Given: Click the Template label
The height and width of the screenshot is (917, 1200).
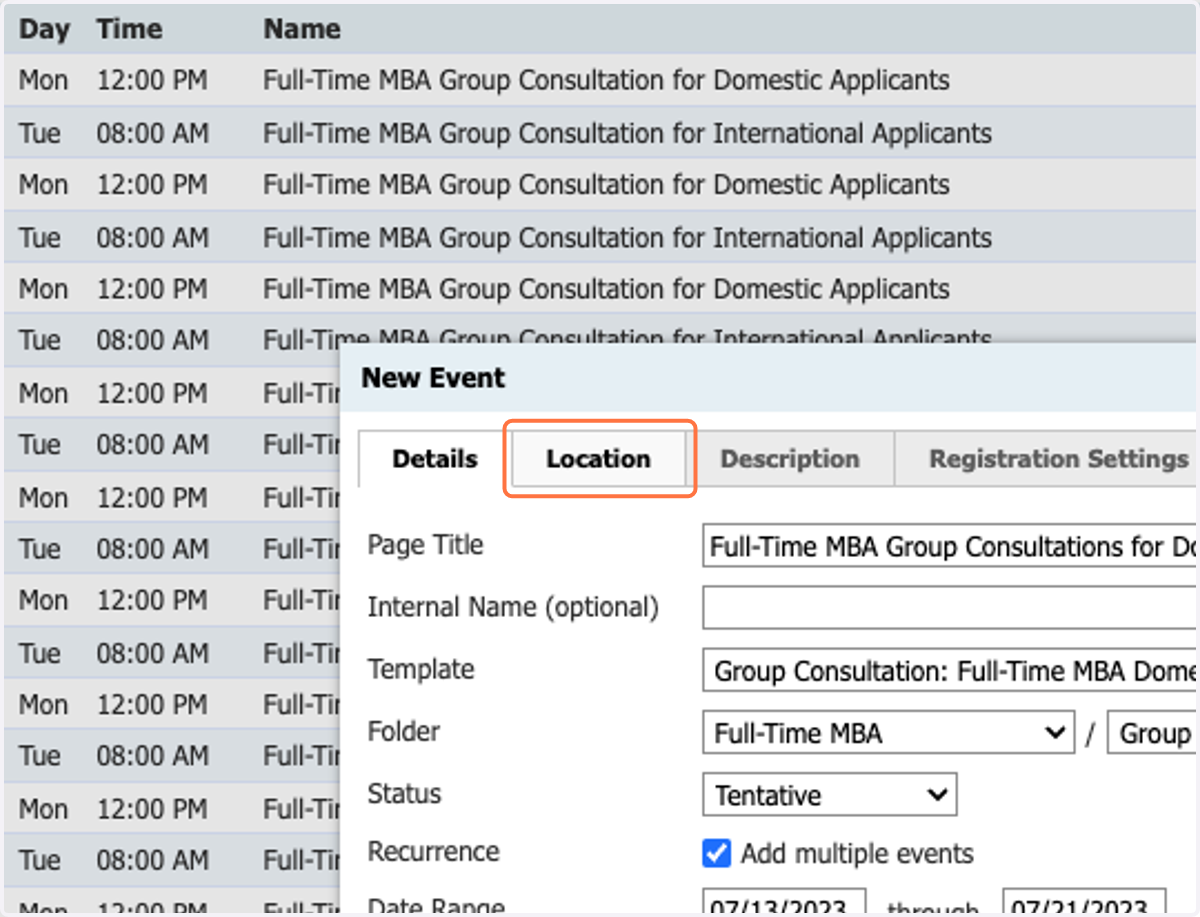Looking at the screenshot, I should coord(421,668).
